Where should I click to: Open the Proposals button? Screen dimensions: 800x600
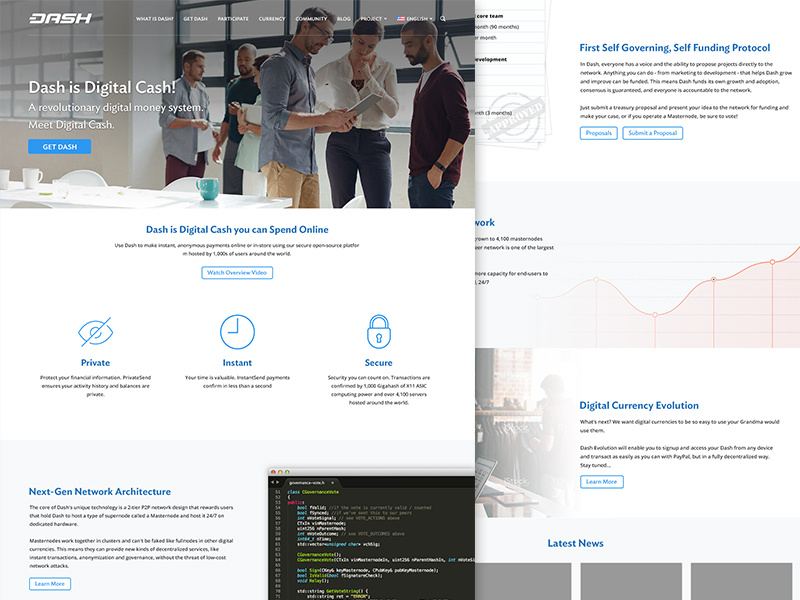pyautogui.click(x=598, y=133)
